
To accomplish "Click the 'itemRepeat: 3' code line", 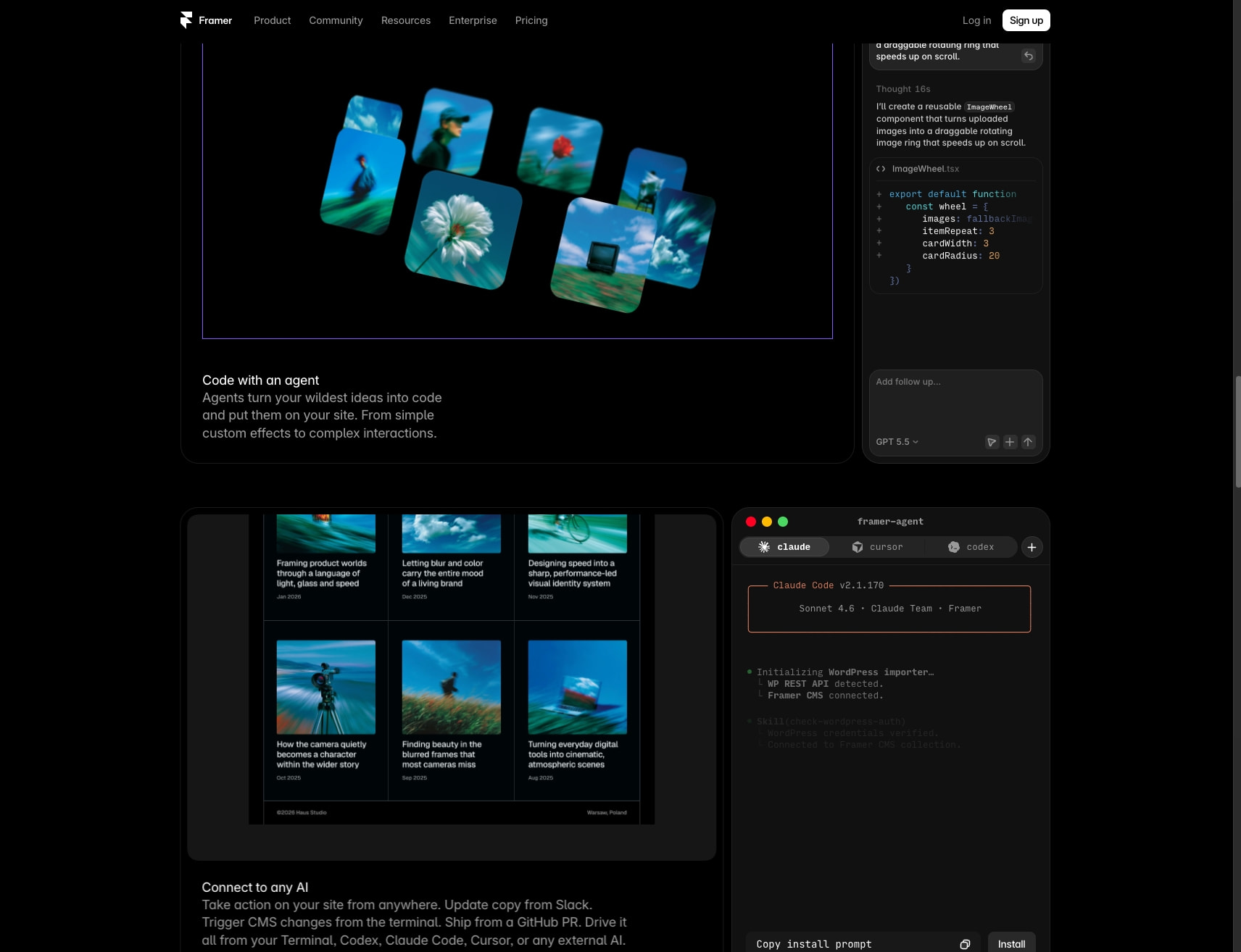I will pos(958,231).
